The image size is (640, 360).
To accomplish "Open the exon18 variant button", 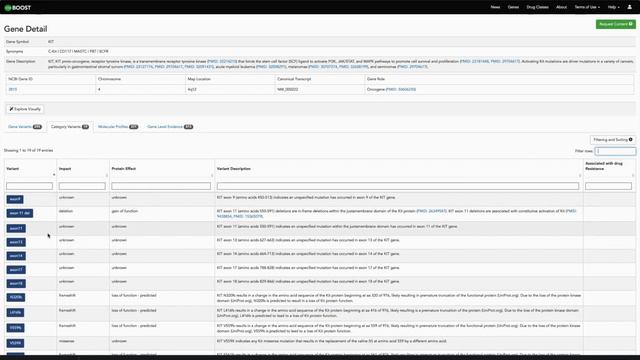I will point(16,284).
